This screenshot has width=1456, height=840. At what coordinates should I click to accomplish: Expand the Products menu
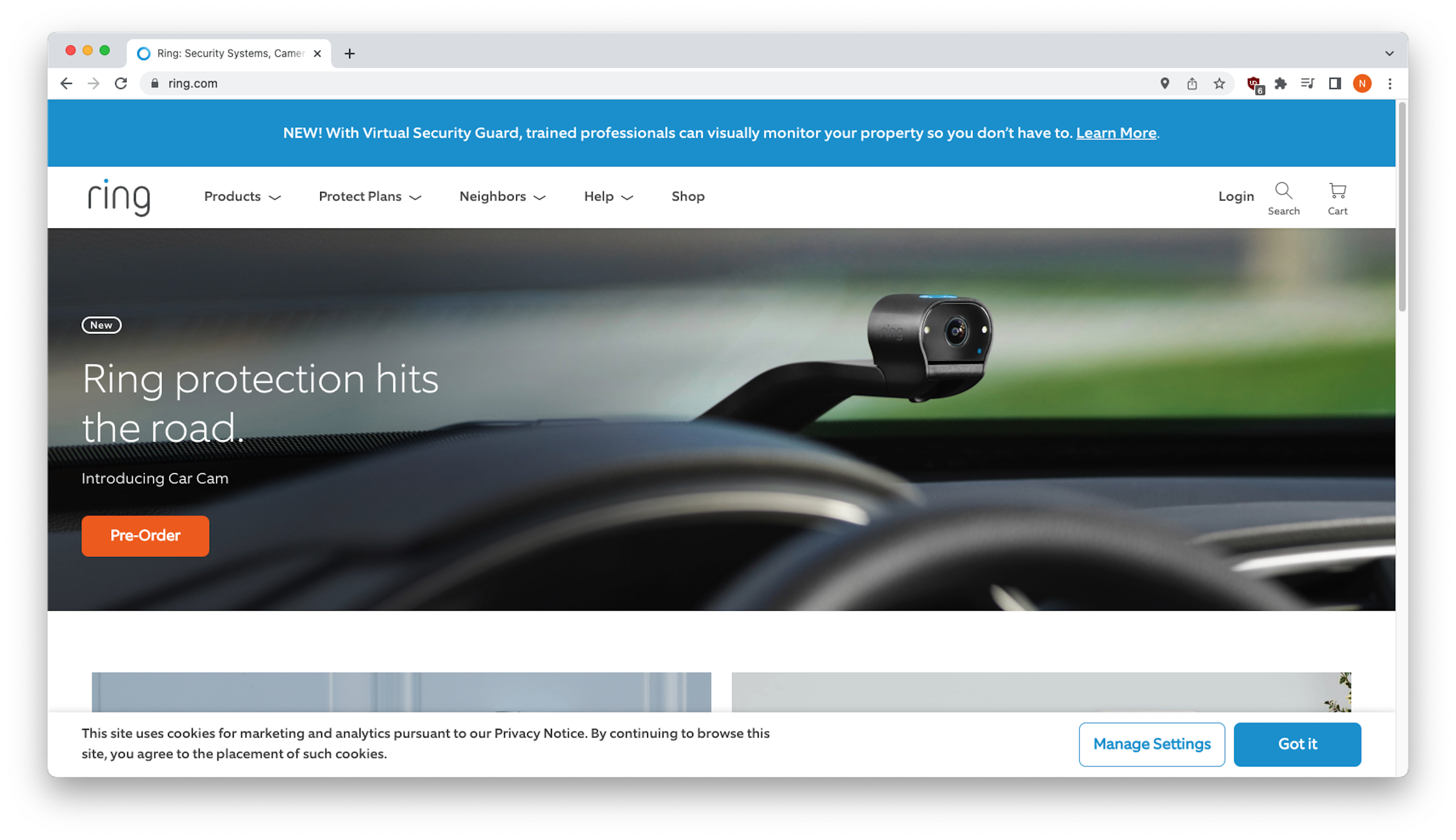coord(242,197)
